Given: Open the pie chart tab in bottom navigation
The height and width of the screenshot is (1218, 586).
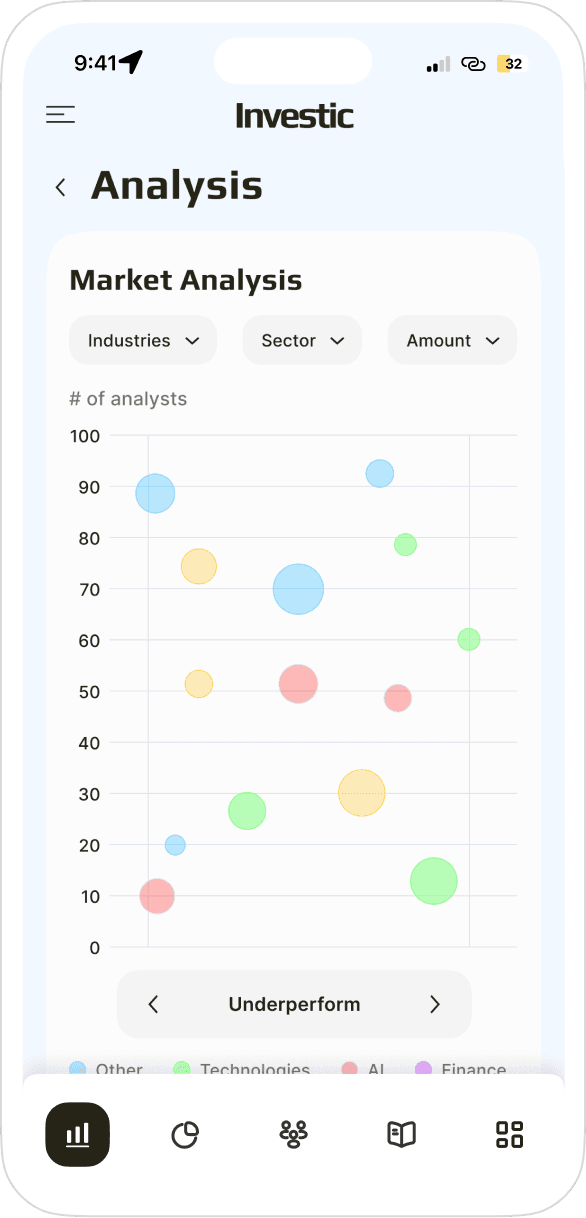Looking at the screenshot, I should (185, 1134).
